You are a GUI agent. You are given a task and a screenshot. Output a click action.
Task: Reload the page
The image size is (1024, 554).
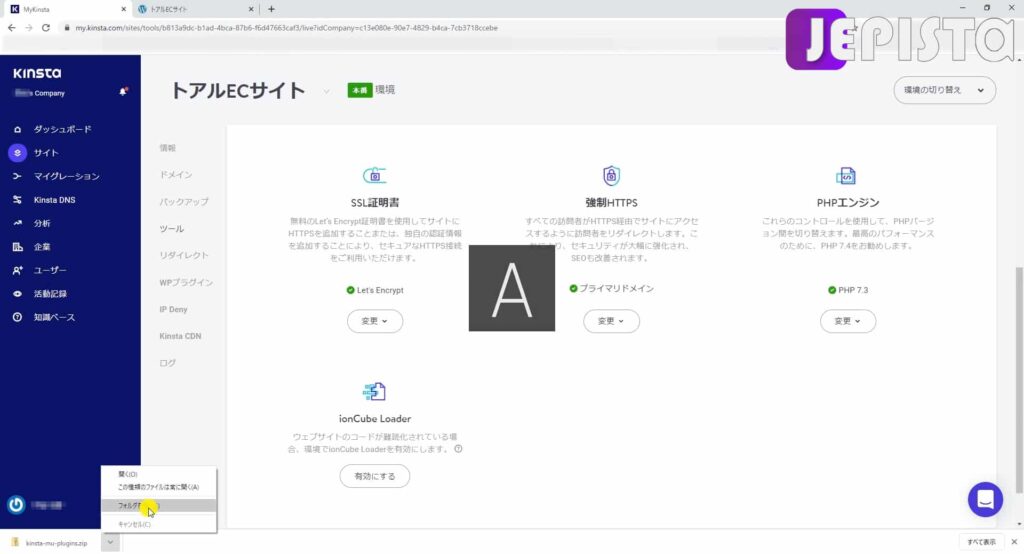(46, 28)
